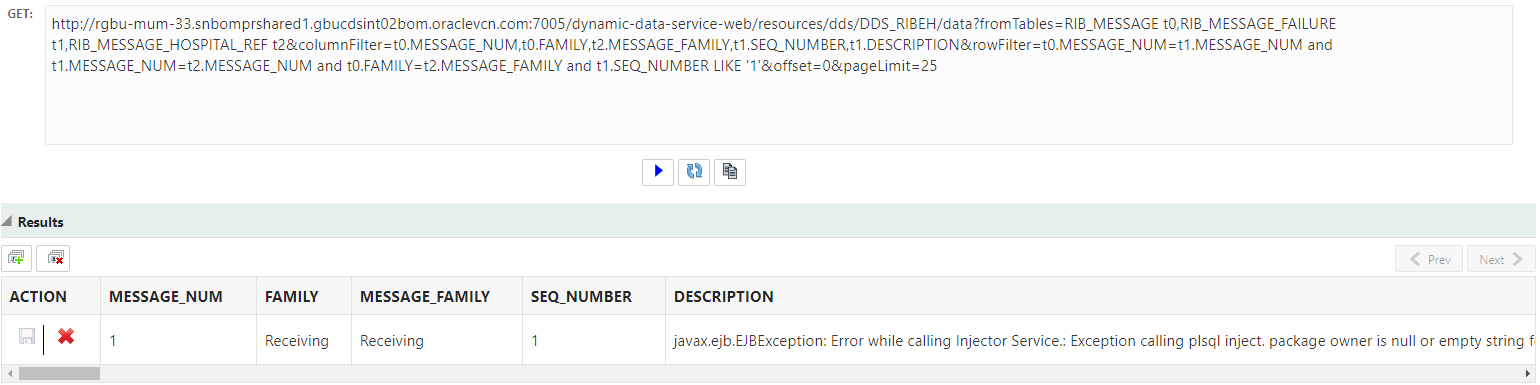Screen dimensions: 1540x385
Task: Click the horizontal scrollbar thumb
Action: click(x=59, y=374)
